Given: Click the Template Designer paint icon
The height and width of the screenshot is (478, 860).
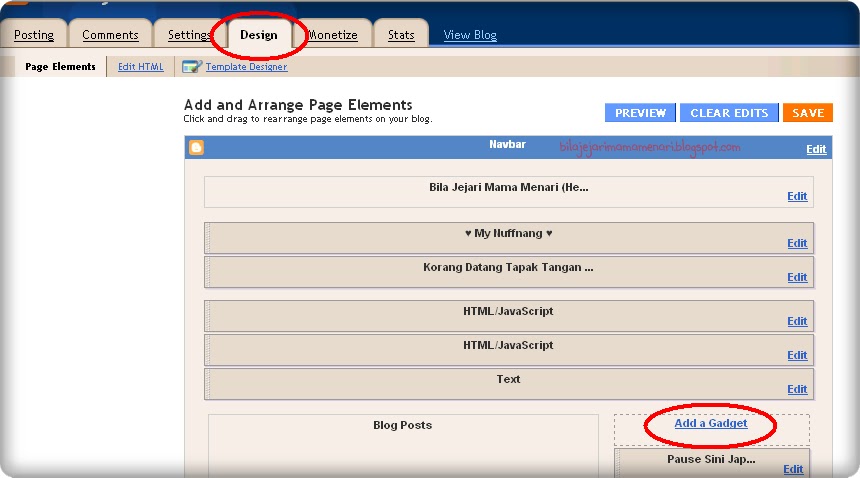Looking at the screenshot, I should click(x=192, y=66).
